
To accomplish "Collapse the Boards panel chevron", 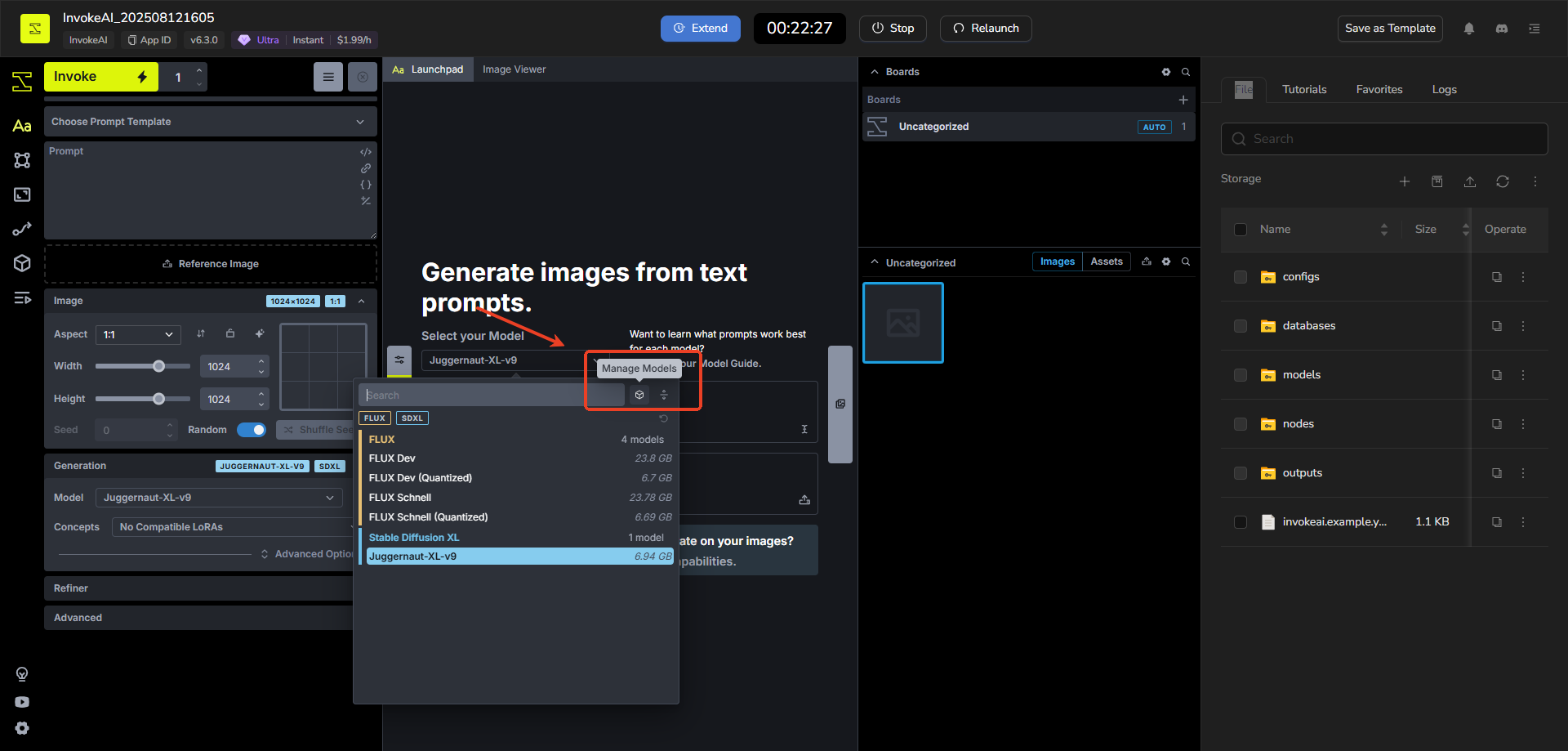I will click(875, 72).
